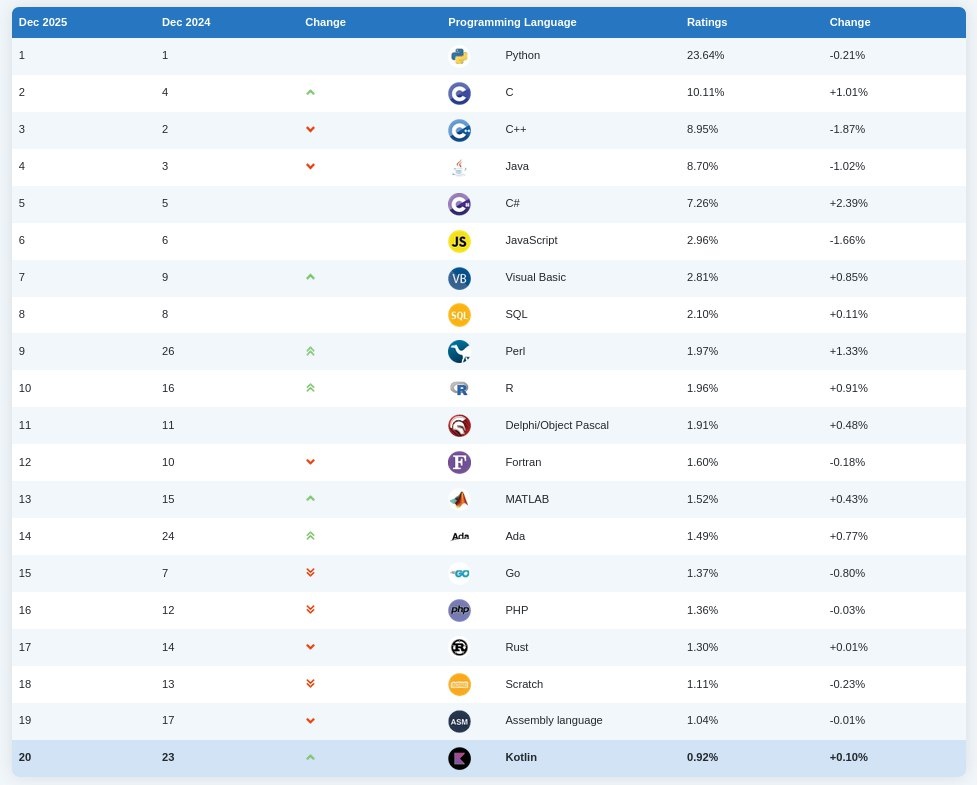
Task: Click the Rust gear logo icon
Action: (459, 647)
